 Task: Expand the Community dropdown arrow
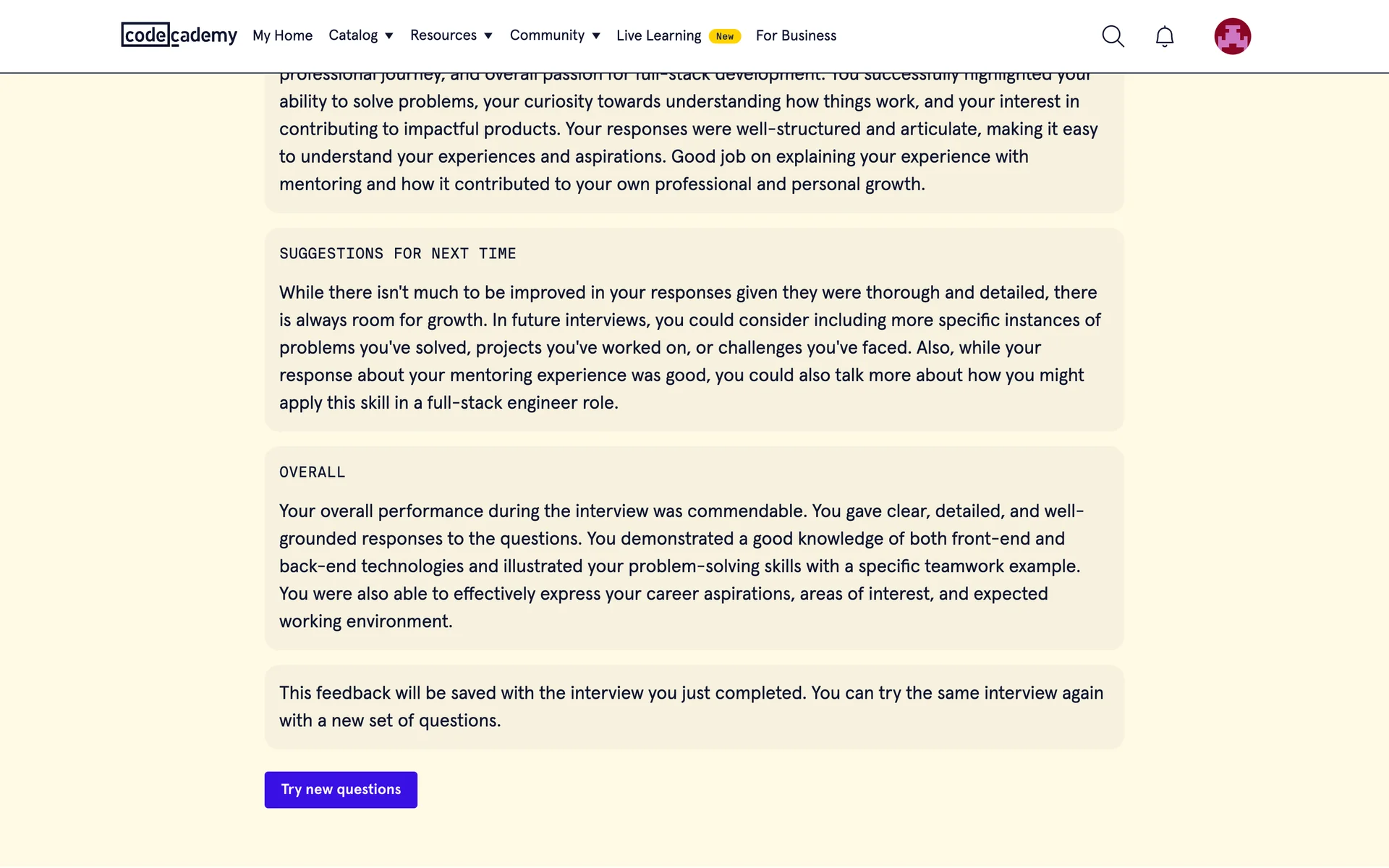point(596,36)
